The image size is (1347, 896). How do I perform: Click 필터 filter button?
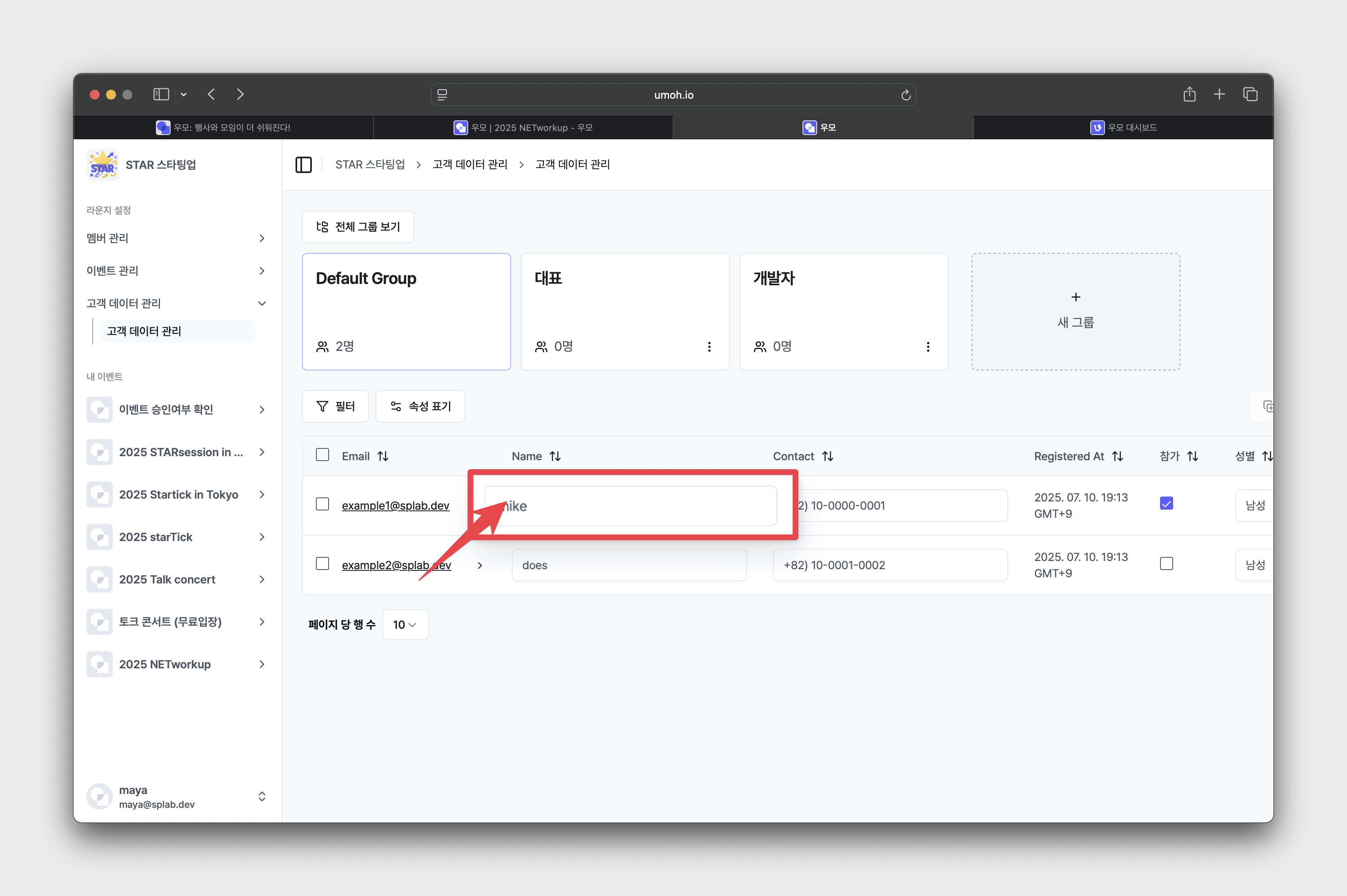[336, 406]
